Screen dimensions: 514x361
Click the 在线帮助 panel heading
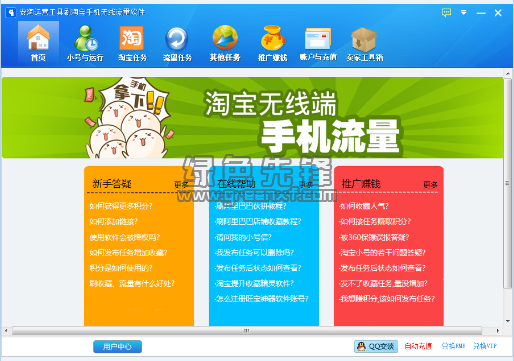(x=236, y=184)
